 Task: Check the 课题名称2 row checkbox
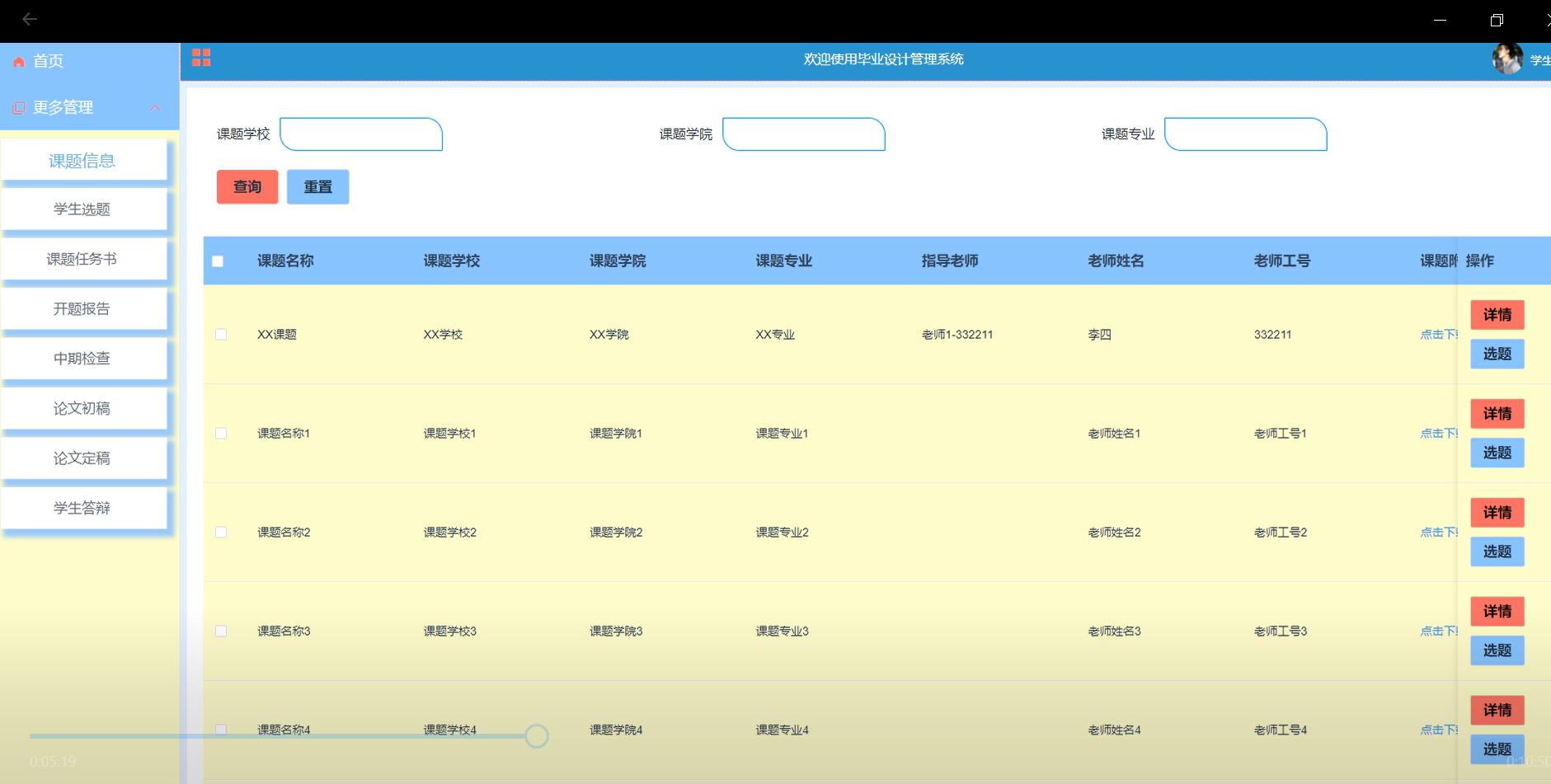point(221,533)
